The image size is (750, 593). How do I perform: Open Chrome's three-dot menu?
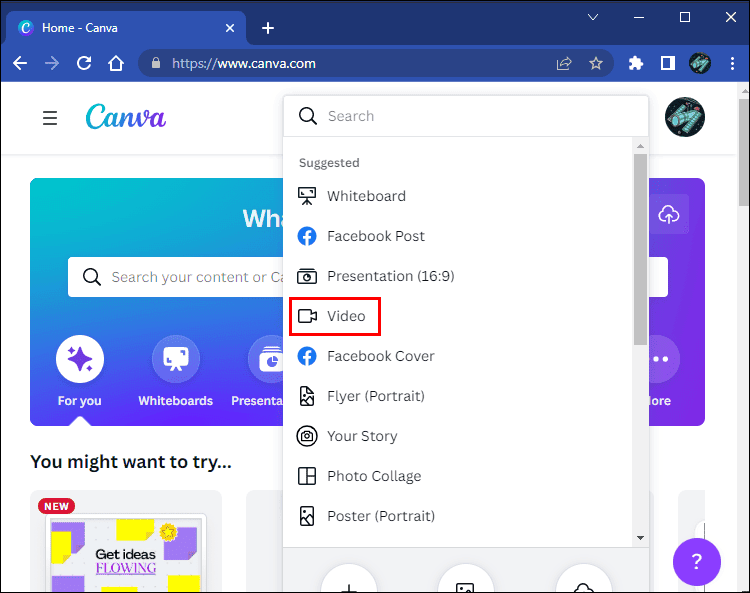click(x=732, y=63)
